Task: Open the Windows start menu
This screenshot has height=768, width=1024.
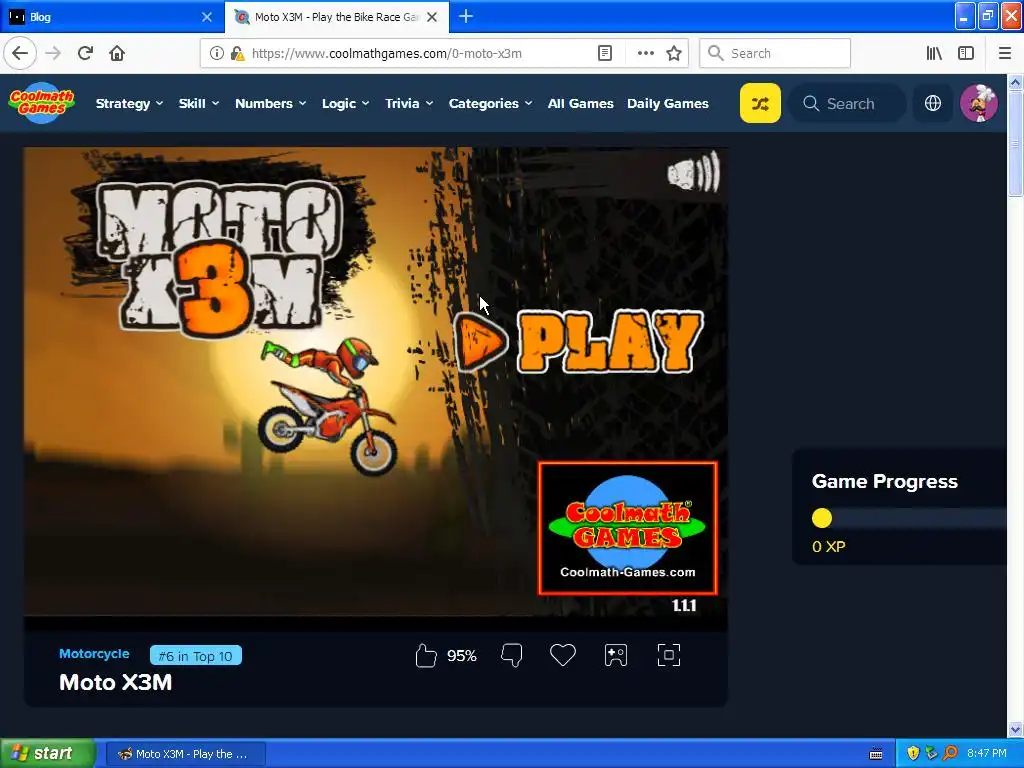Action: click(x=46, y=753)
